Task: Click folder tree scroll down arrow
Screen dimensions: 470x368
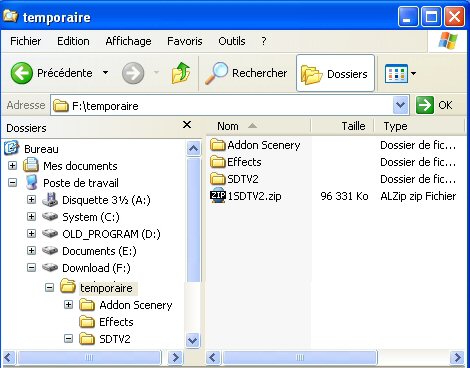Action: [x=193, y=340]
